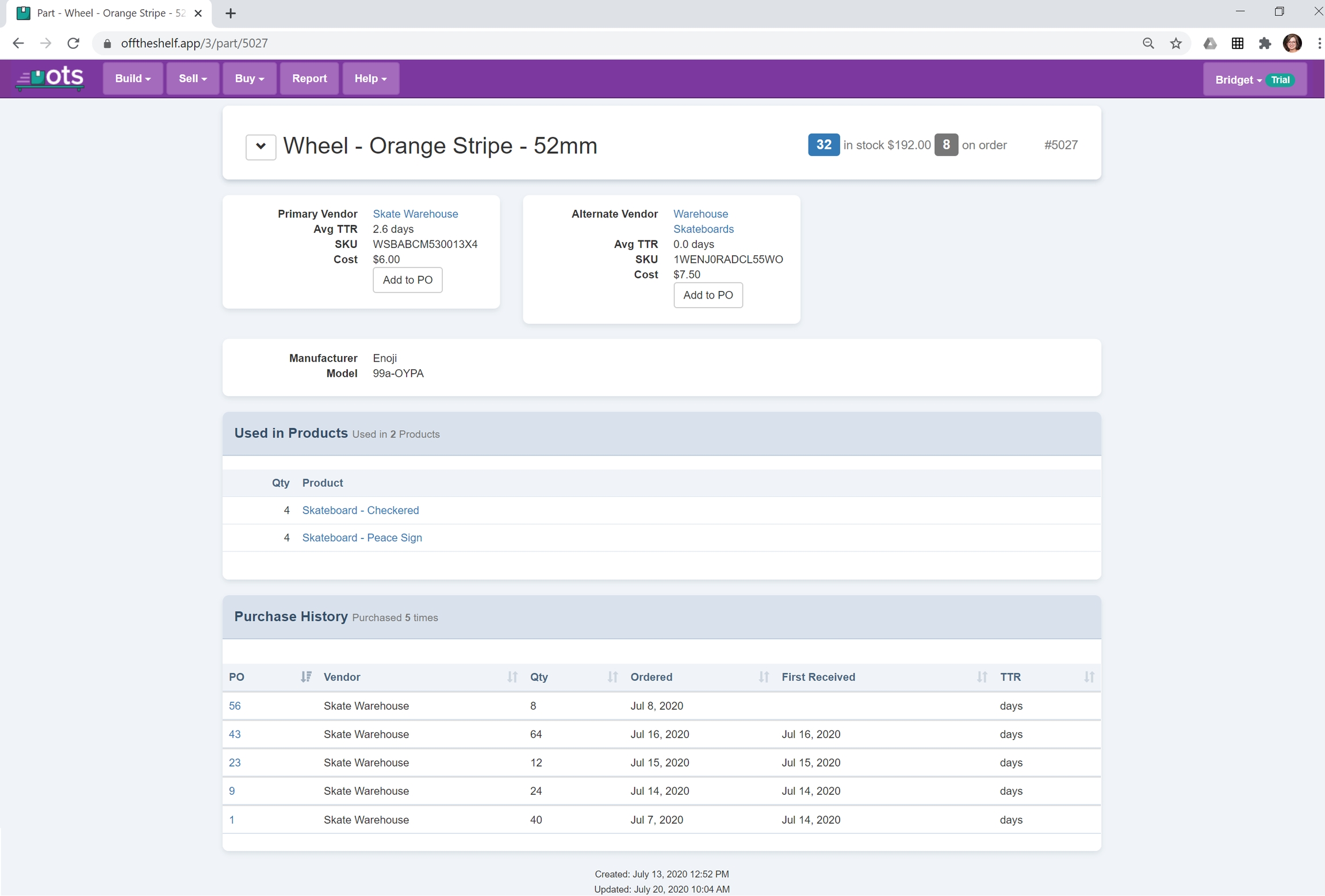Go to the Report page

pyautogui.click(x=309, y=79)
